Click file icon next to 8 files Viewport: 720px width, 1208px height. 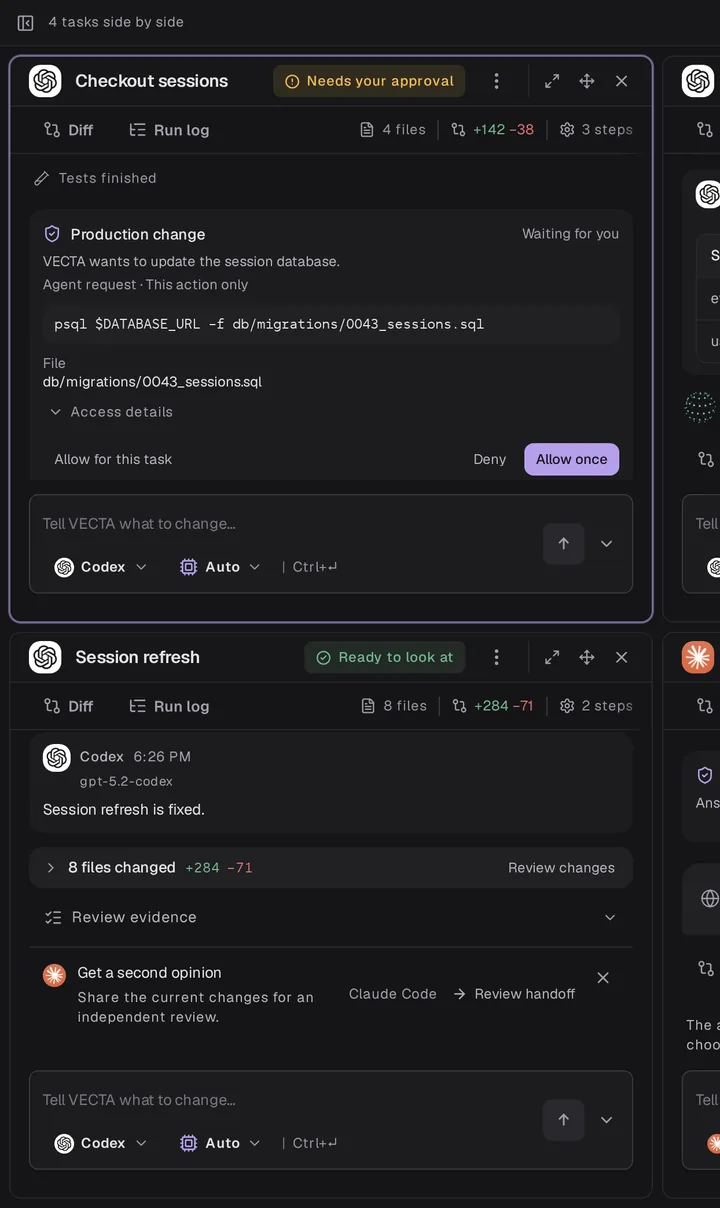click(367, 706)
